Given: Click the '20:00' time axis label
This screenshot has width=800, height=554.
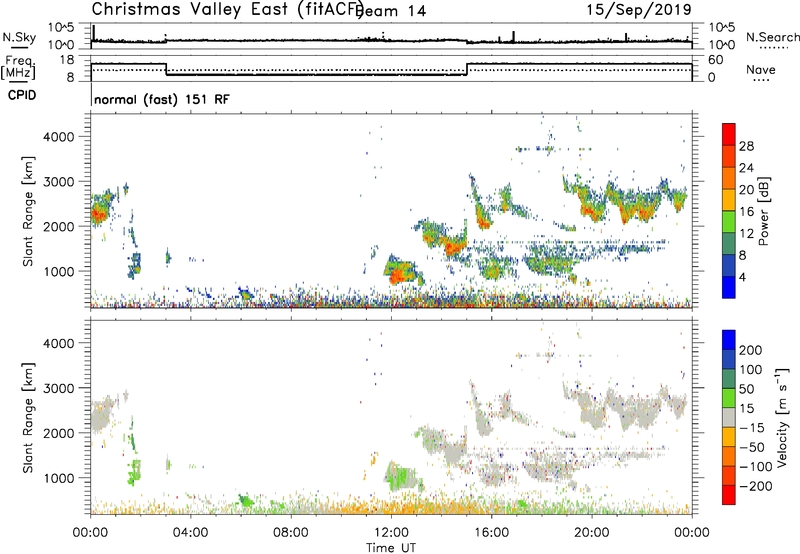Looking at the screenshot, I should click(591, 533).
